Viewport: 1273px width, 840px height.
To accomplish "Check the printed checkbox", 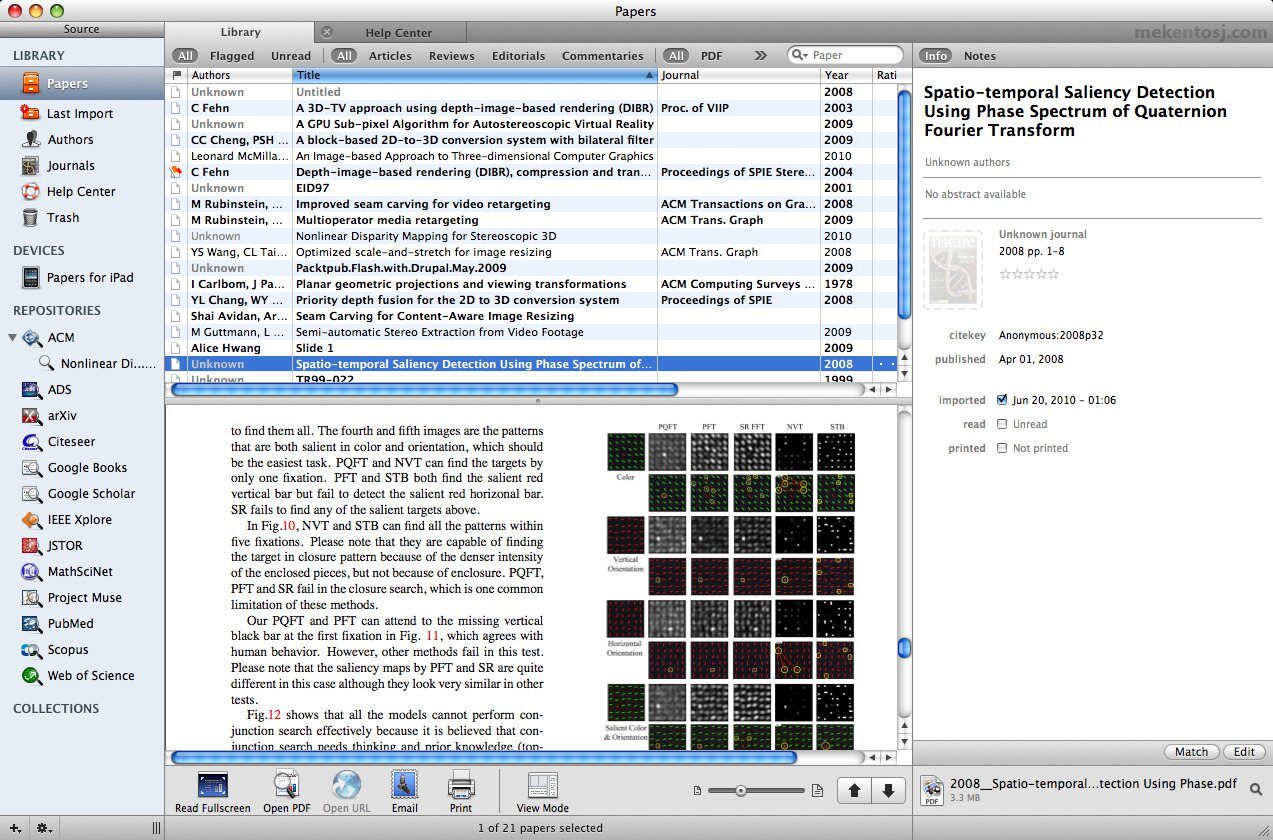I will pos(1002,448).
